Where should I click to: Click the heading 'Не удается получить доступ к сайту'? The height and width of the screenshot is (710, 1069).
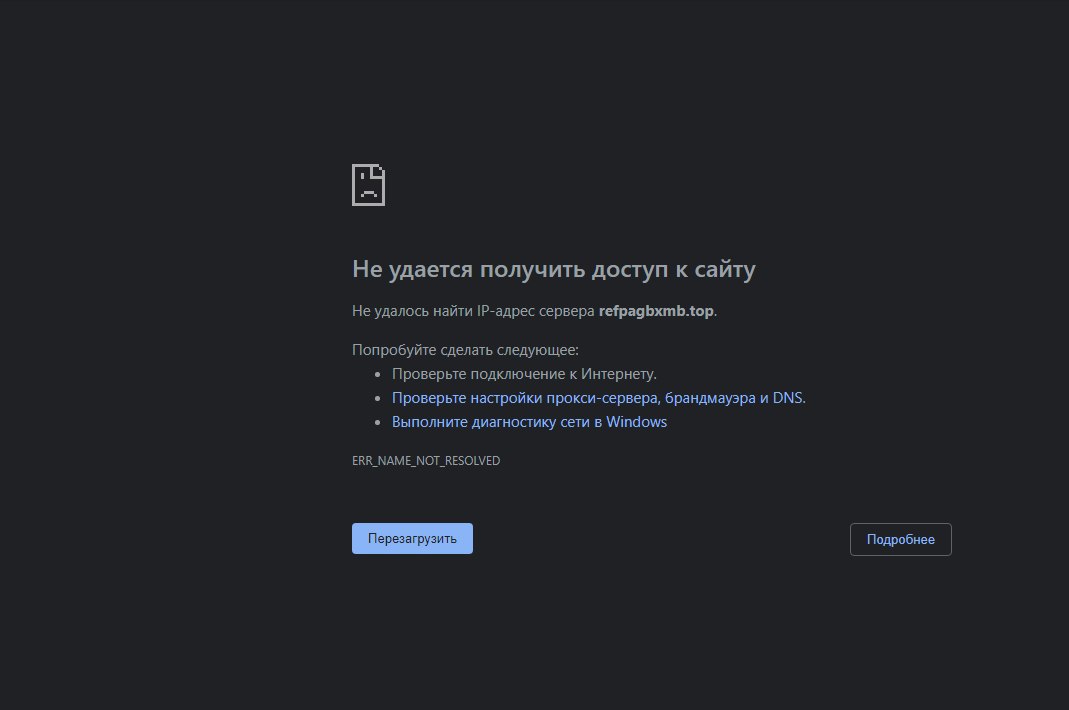(x=554, y=269)
